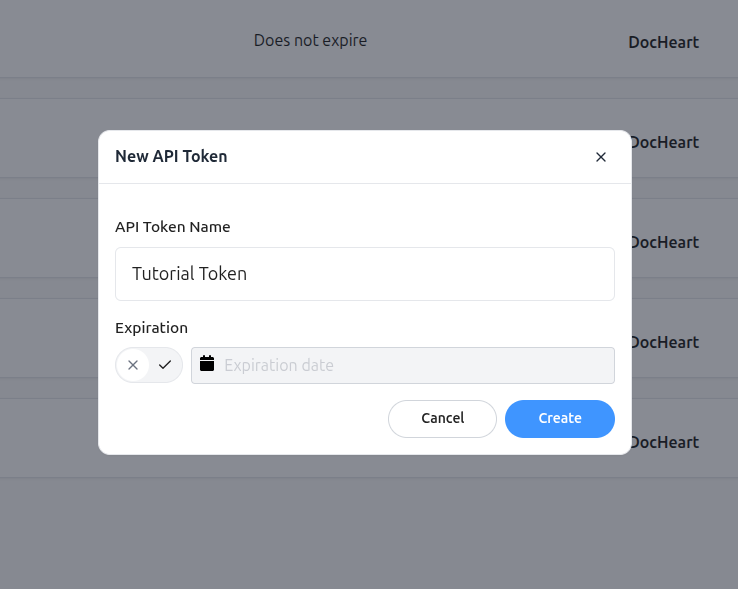Click the 'Expiration' label
Screen dimensions: 738x589
pyautogui.click(x=151, y=328)
